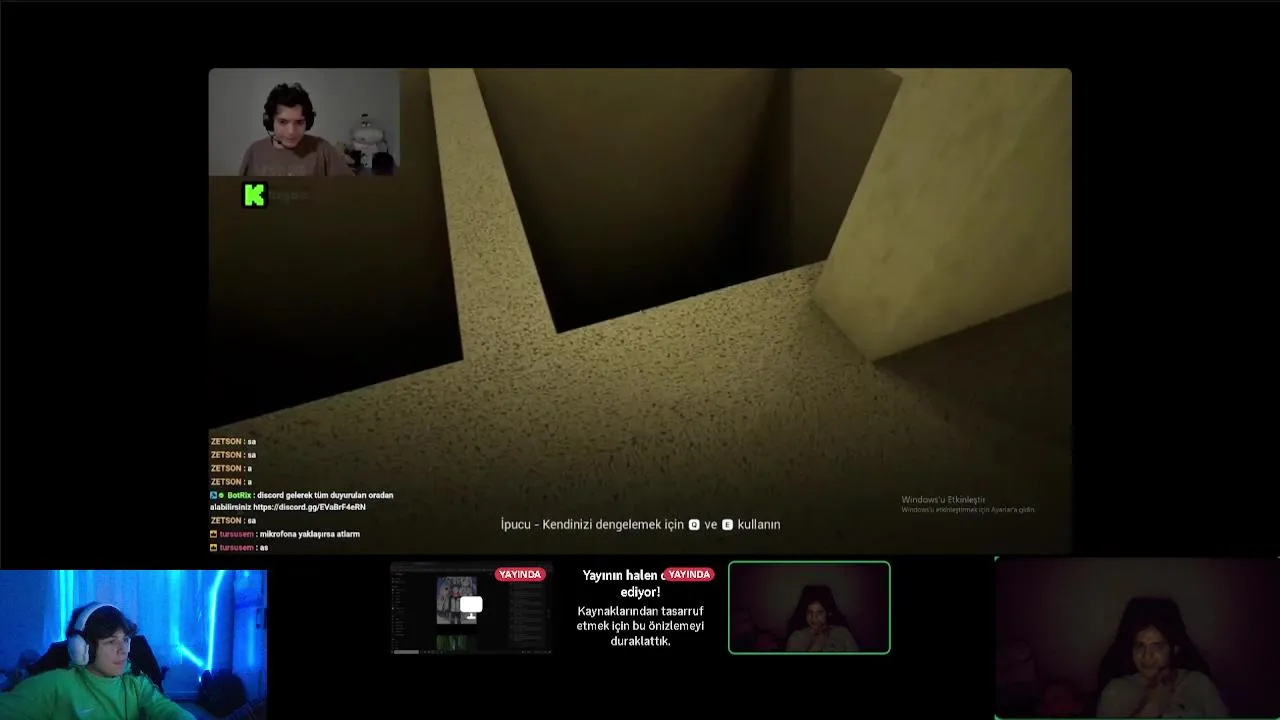Select the top streamer webcam overlay
The width and height of the screenshot is (1280, 720).
coord(304,122)
